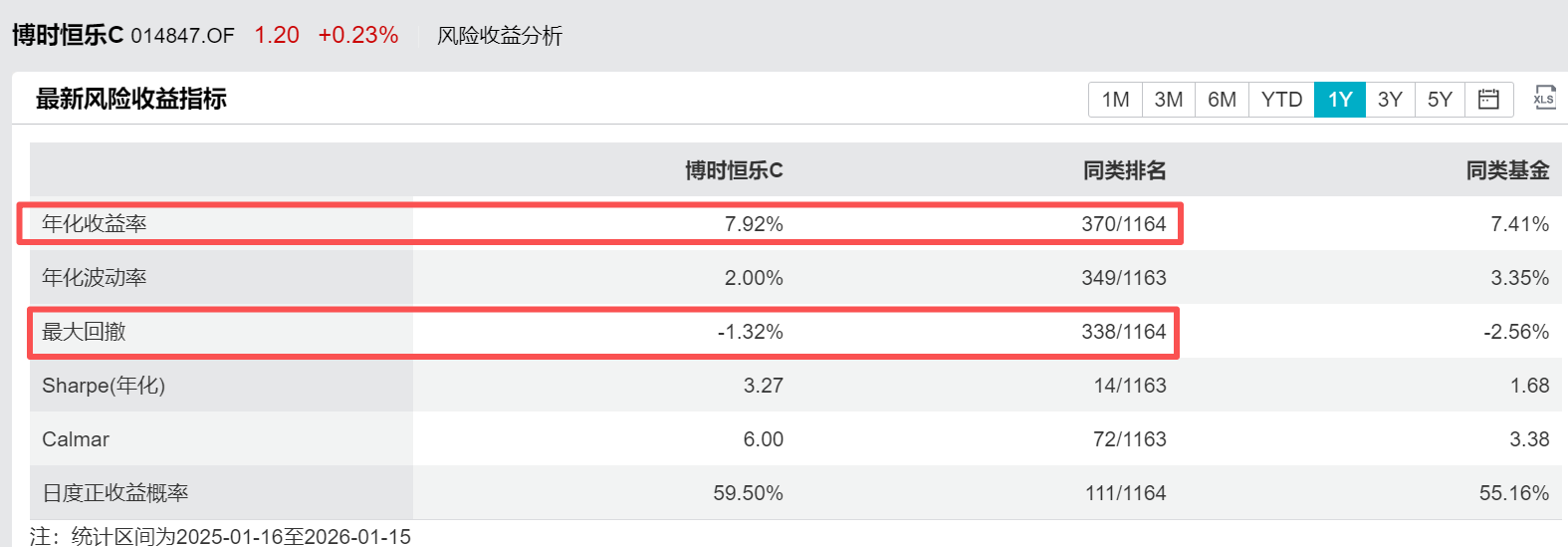This screenshot has width=1568, height=547.
Task: Click the 同类基金 column header
Action: [x=1507, y=170]
